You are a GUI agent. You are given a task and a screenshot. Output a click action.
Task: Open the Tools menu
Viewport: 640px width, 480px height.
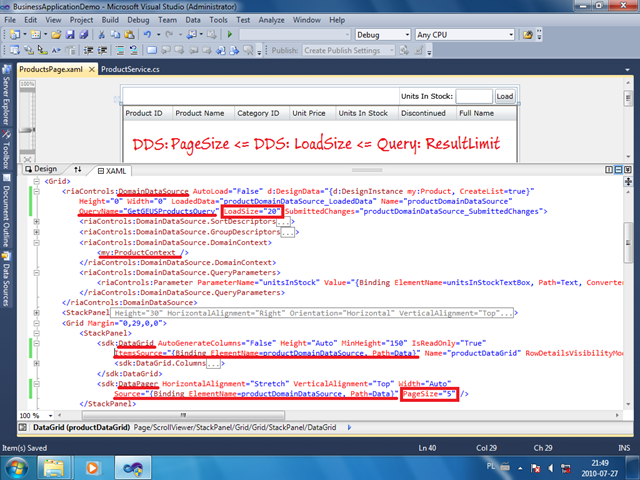(218, 20)
